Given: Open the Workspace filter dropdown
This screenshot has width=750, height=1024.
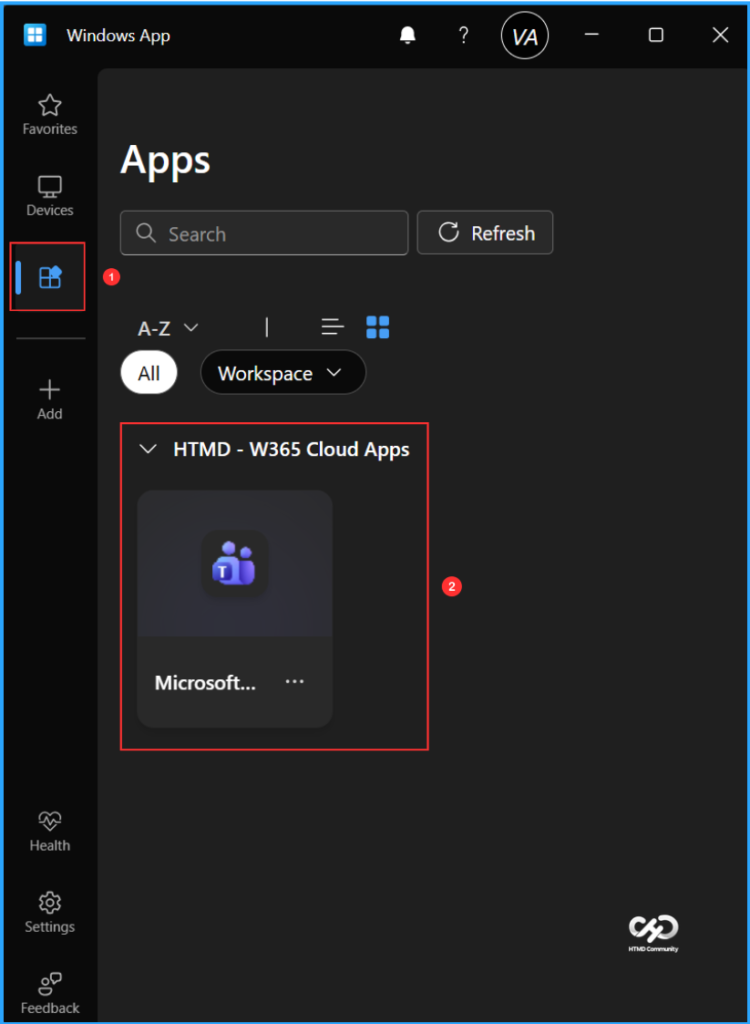Looking at the screenshot, I should (283, 373).
